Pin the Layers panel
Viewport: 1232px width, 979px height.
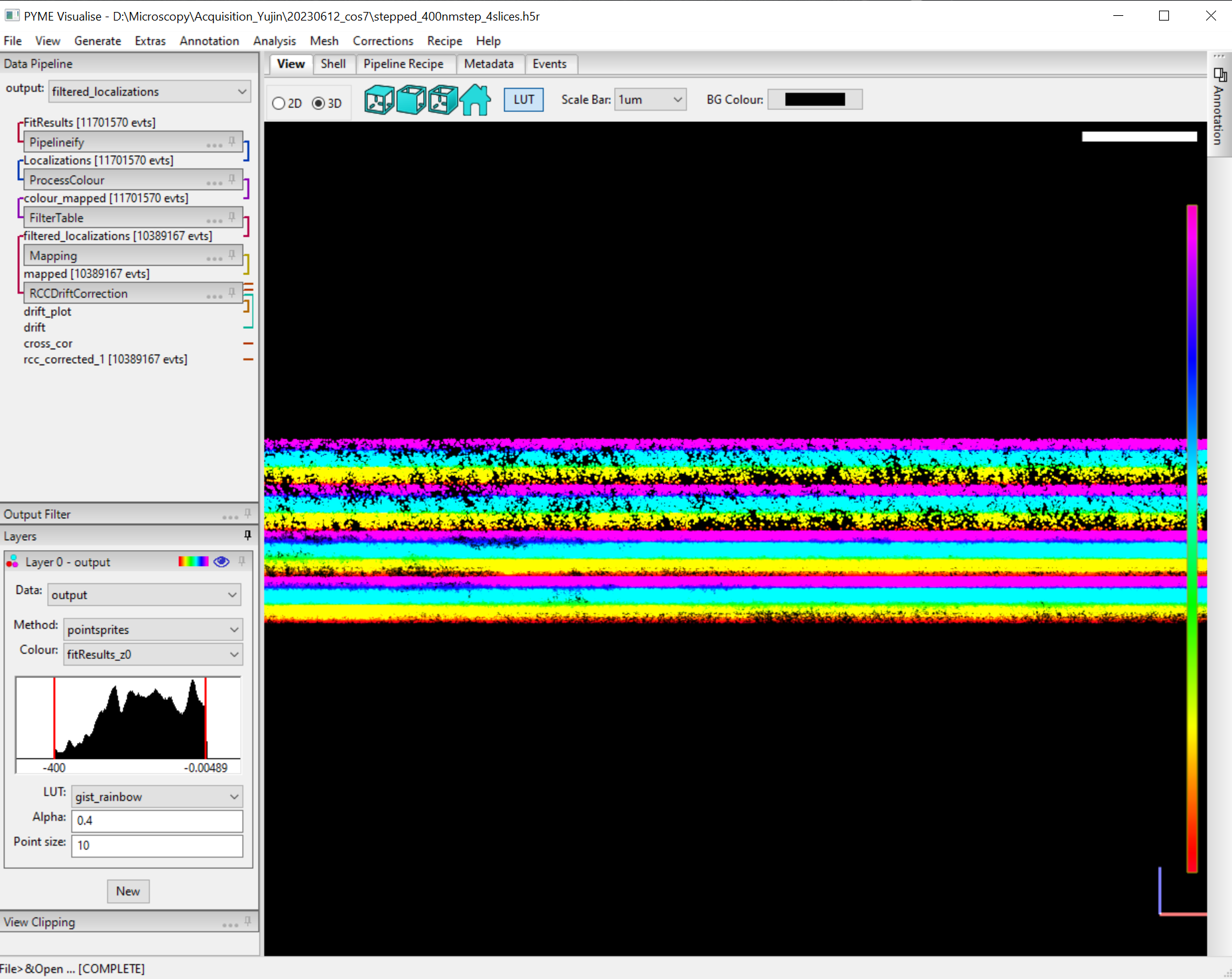(247, 536)
